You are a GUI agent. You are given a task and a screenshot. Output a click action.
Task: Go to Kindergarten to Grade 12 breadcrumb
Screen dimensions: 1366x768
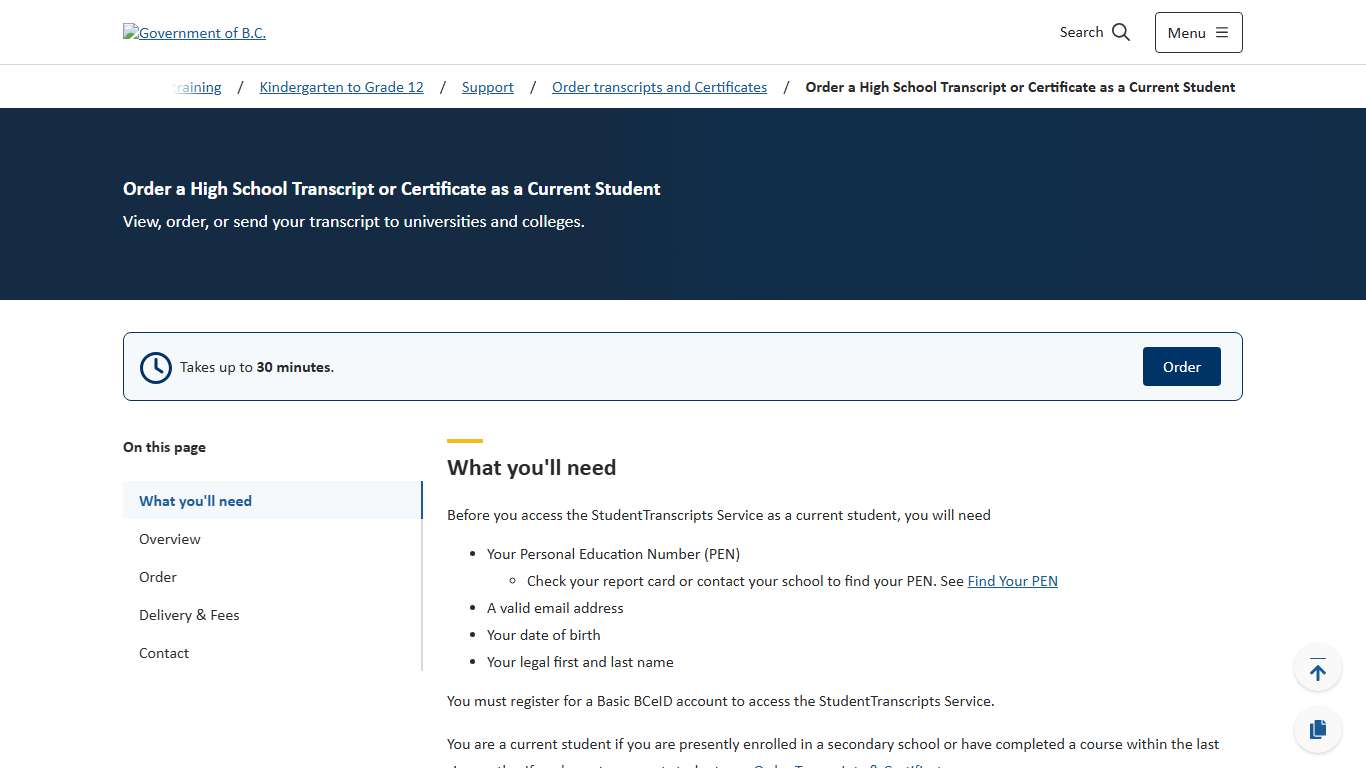tap(341, 87)
